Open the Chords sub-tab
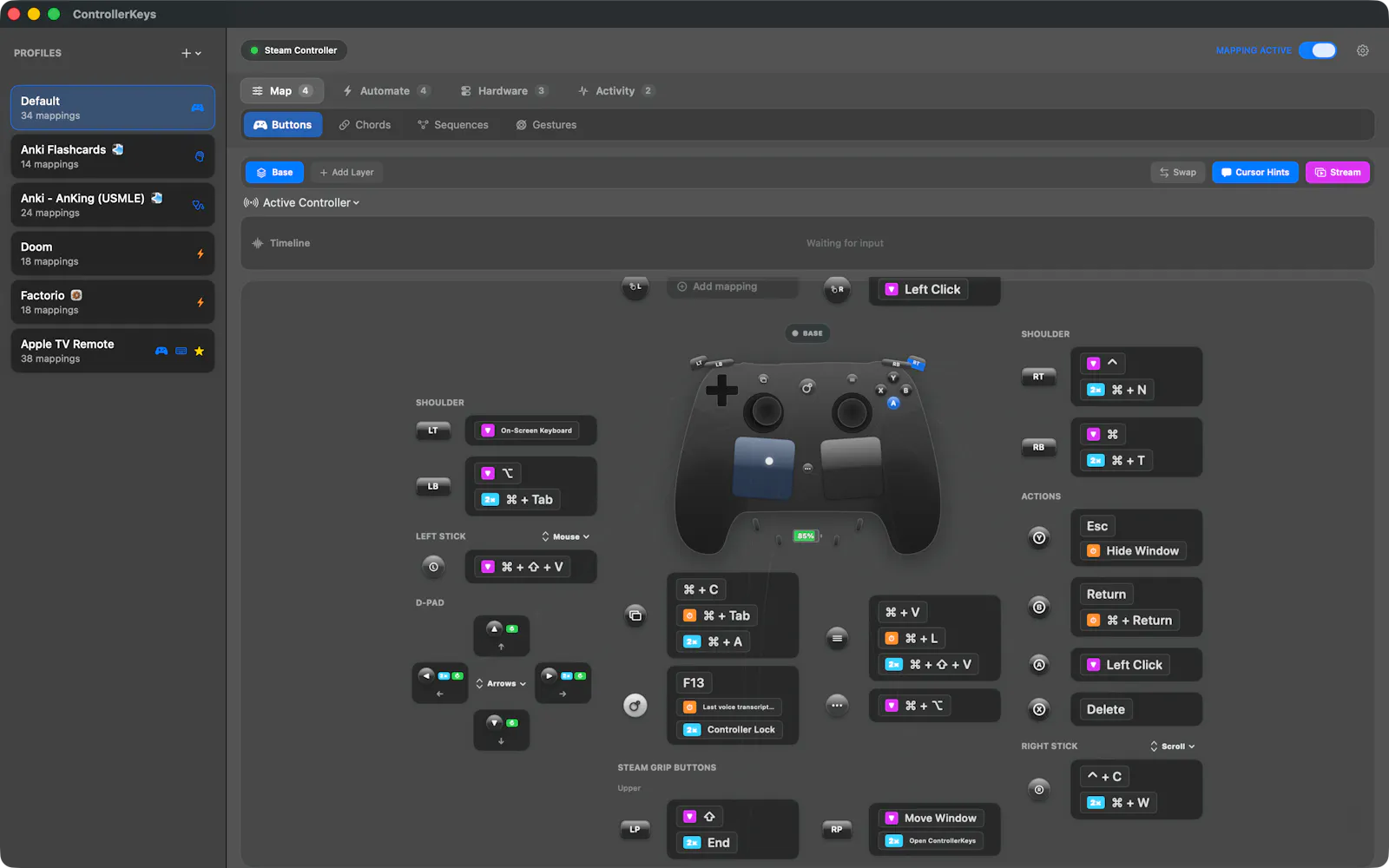Screen dimensions: 1389x868 tap(365, 125)
